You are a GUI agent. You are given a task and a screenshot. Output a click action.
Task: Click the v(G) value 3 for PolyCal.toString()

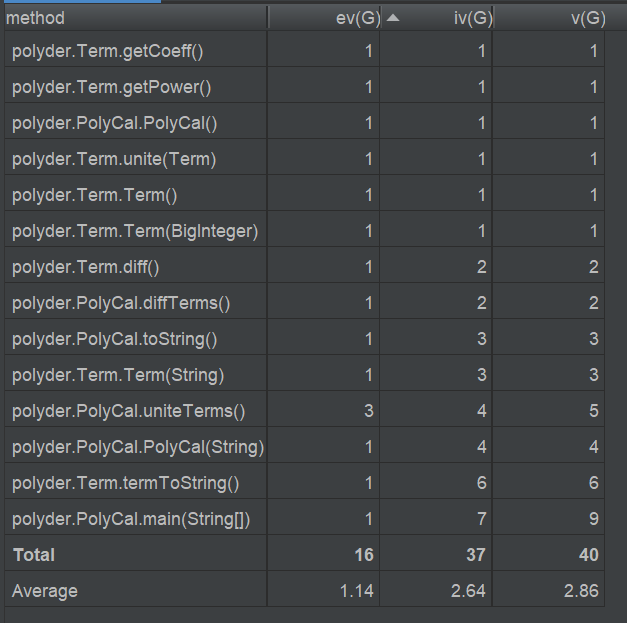(594, 339)
